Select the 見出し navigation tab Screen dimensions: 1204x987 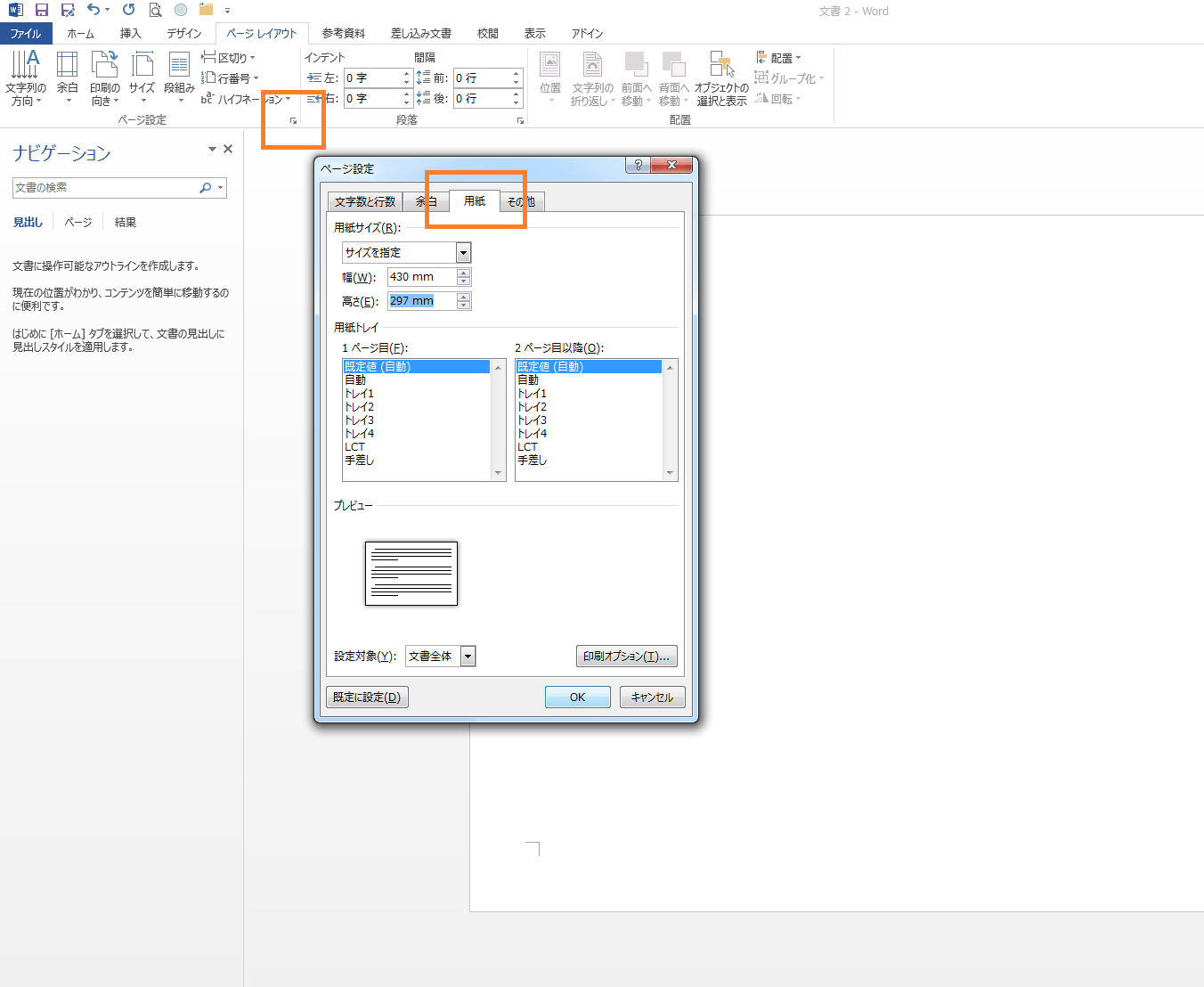(28, 222)
